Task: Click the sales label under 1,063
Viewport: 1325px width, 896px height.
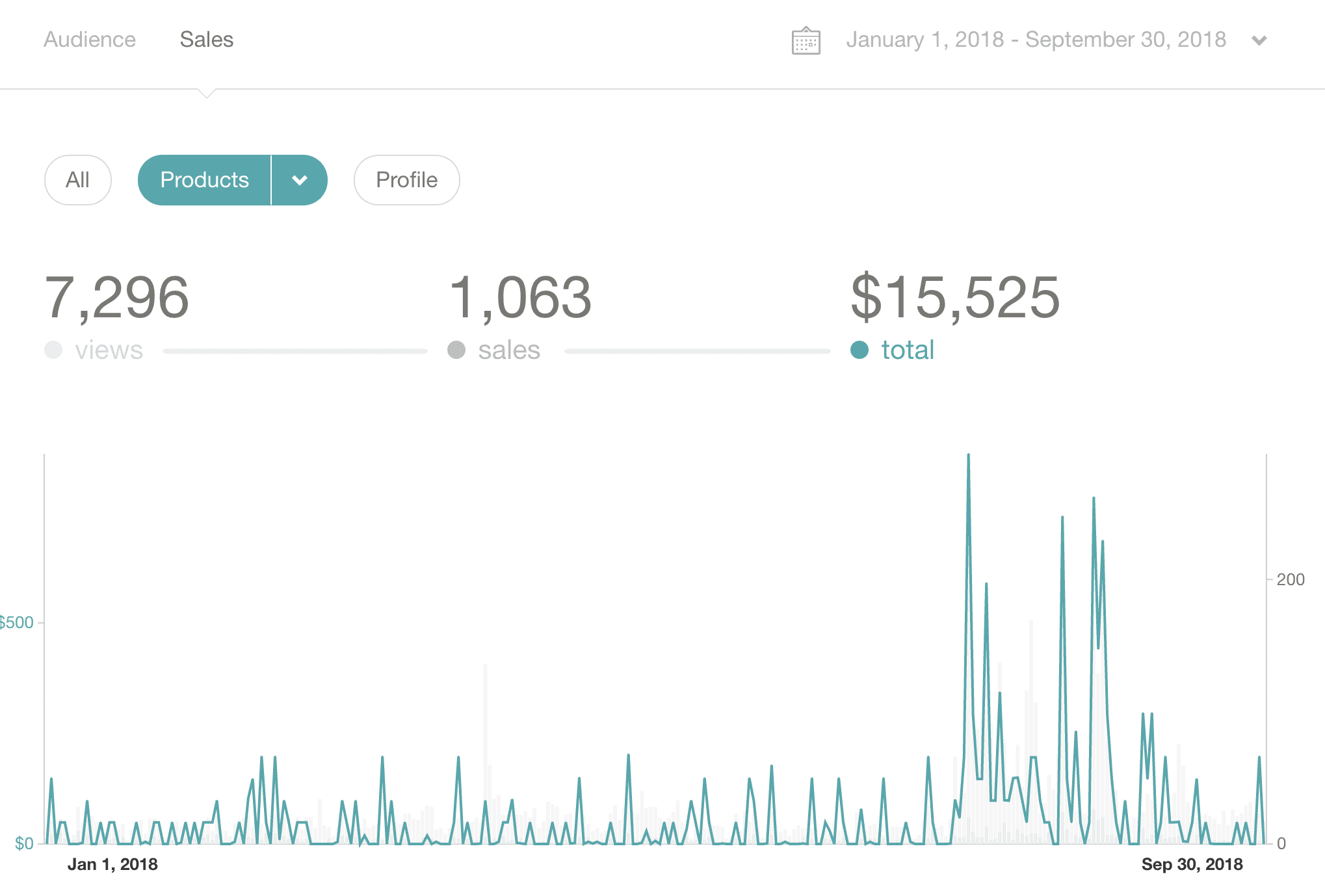Action: tap(509, 350)
